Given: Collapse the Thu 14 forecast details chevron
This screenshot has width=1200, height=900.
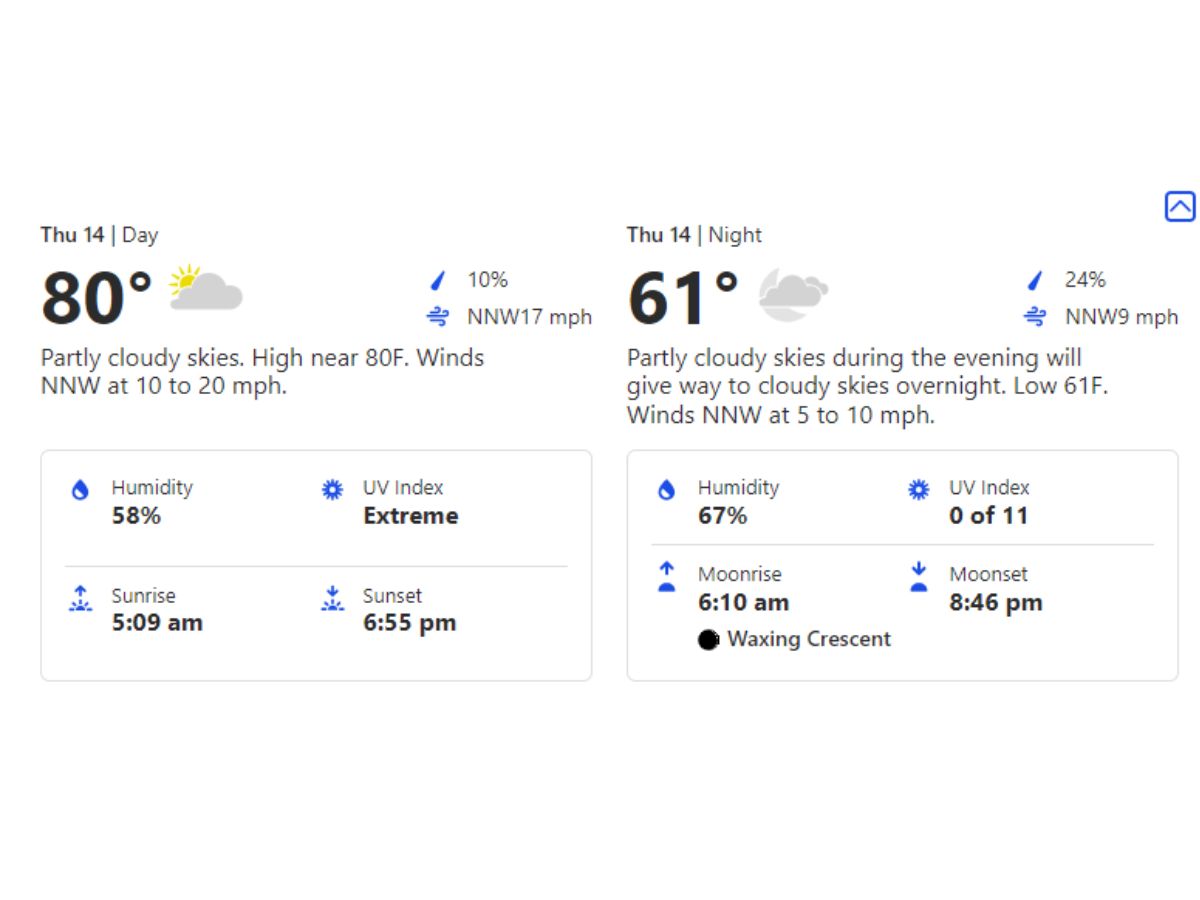Looking at the screenshot, I should click(x=1180, y=207).
